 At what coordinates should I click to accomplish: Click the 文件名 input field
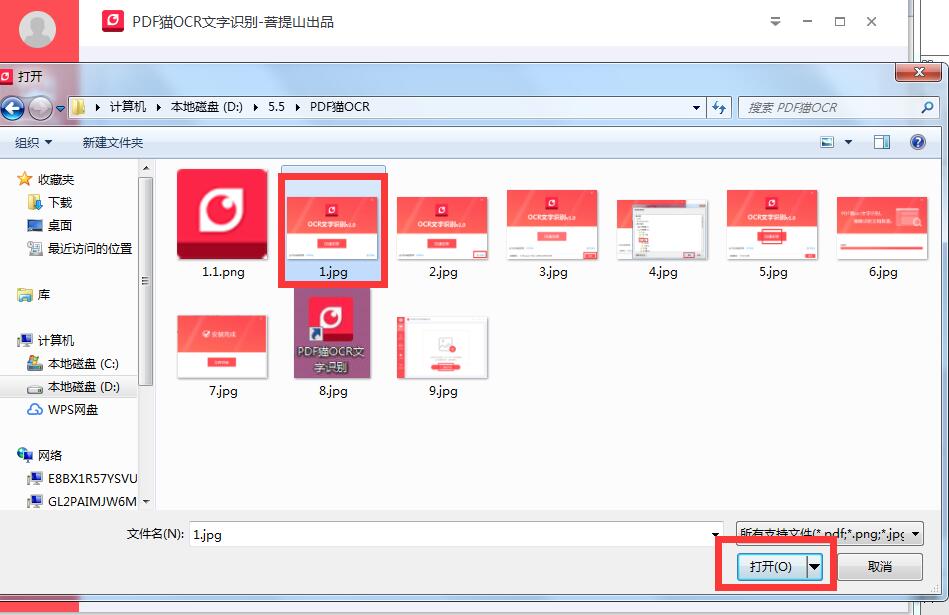(x=455, y=535)
